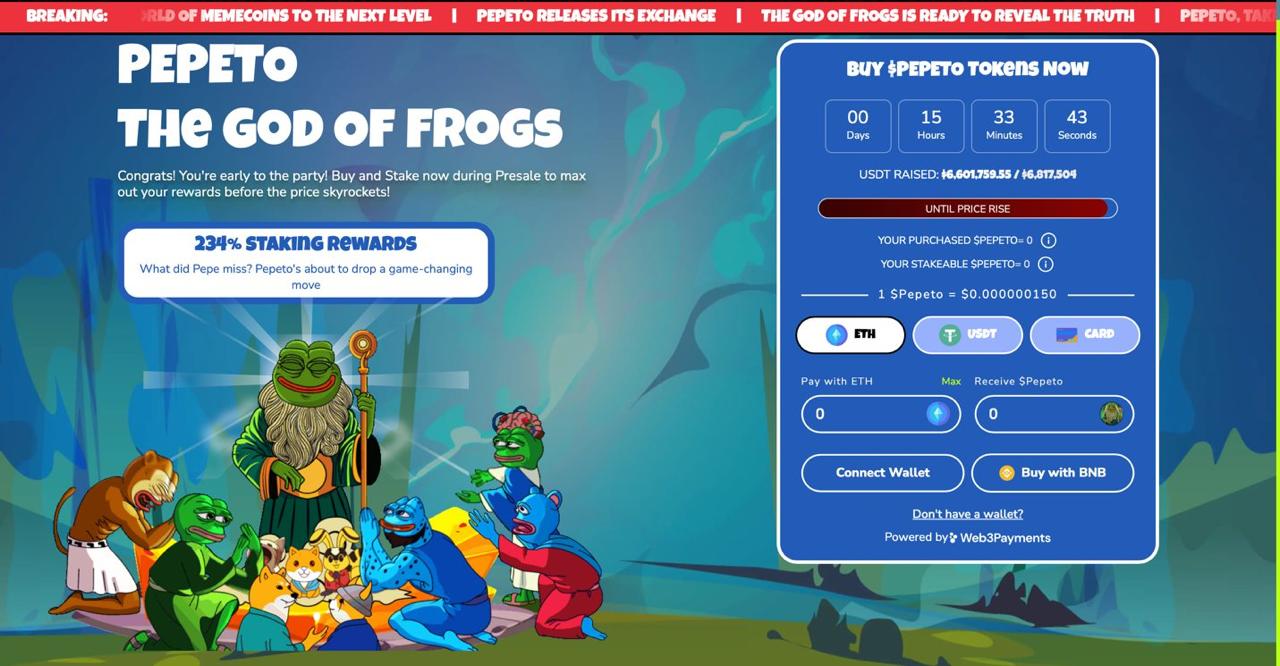Click the Max link above the ETH field
Screen dimensions: 1280x666
[951, 381]
